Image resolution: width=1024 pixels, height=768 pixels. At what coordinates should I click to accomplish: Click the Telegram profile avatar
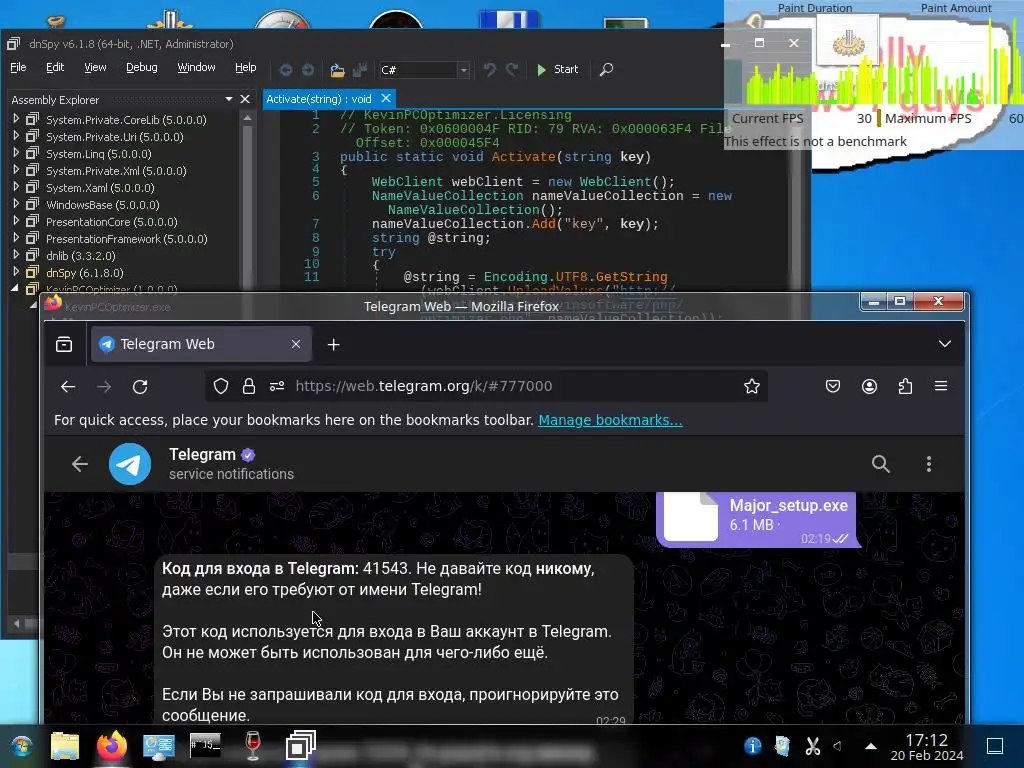click(130, 464)
